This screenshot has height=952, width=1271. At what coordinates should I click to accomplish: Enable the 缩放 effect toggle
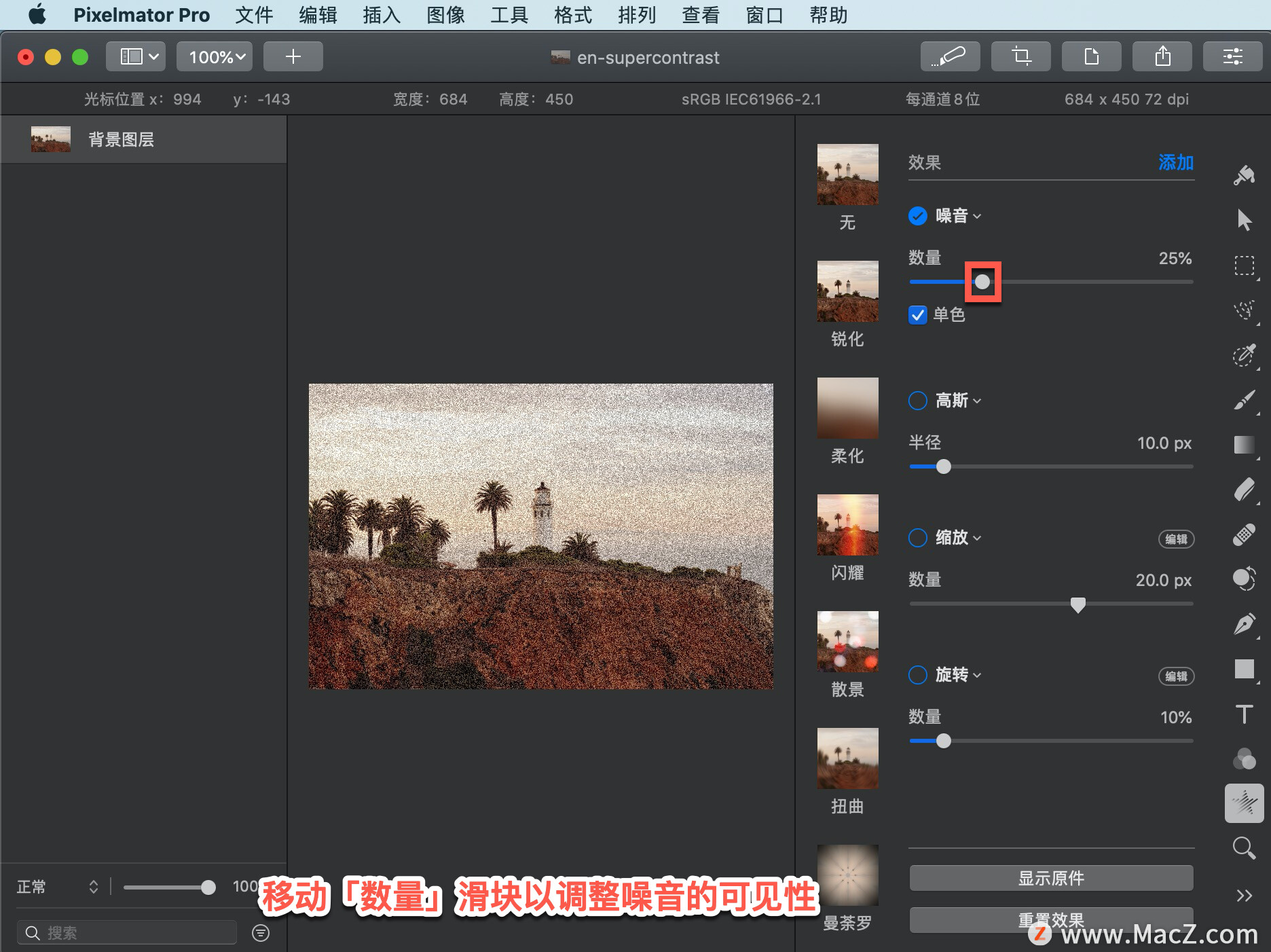(x=917, y=538)
